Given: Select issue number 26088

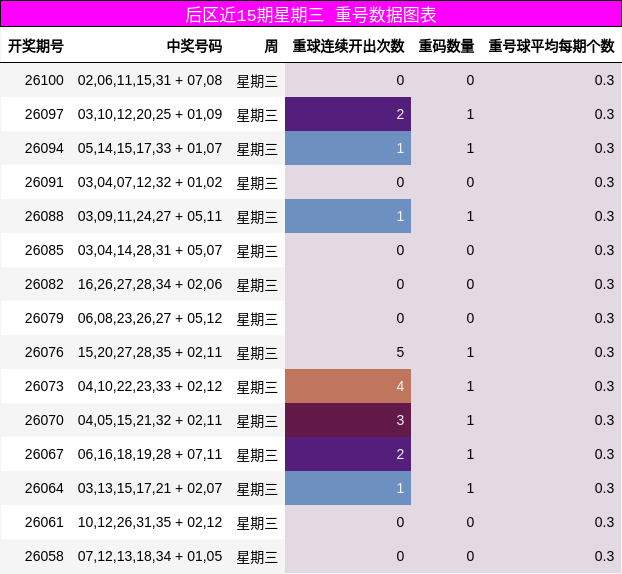Looking at the screenshot, I should [44, 216].
